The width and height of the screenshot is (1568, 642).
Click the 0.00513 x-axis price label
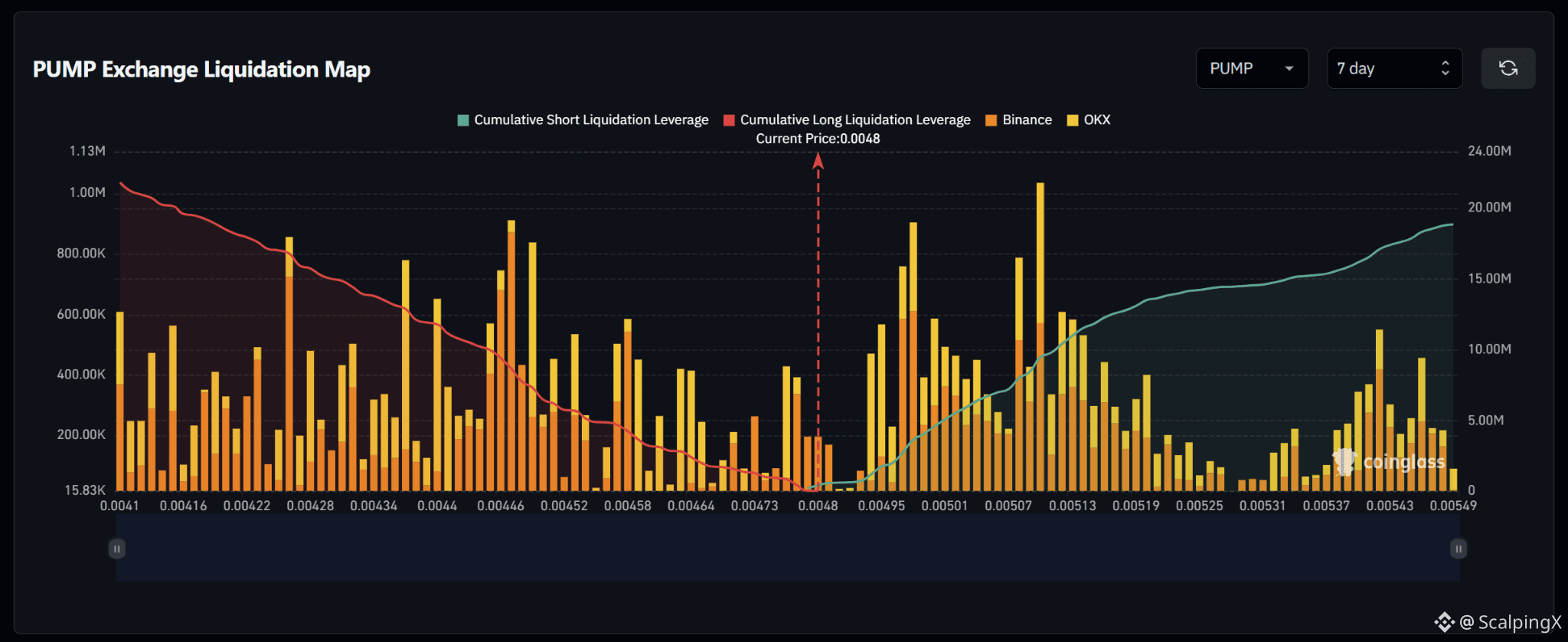click(x=1072, y=506)
